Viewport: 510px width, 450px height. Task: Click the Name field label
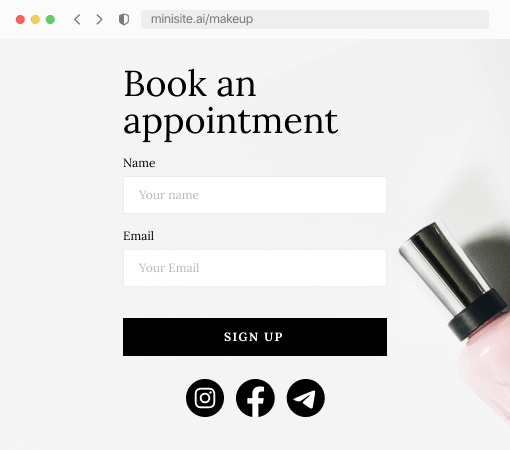(x=139, y=163)
